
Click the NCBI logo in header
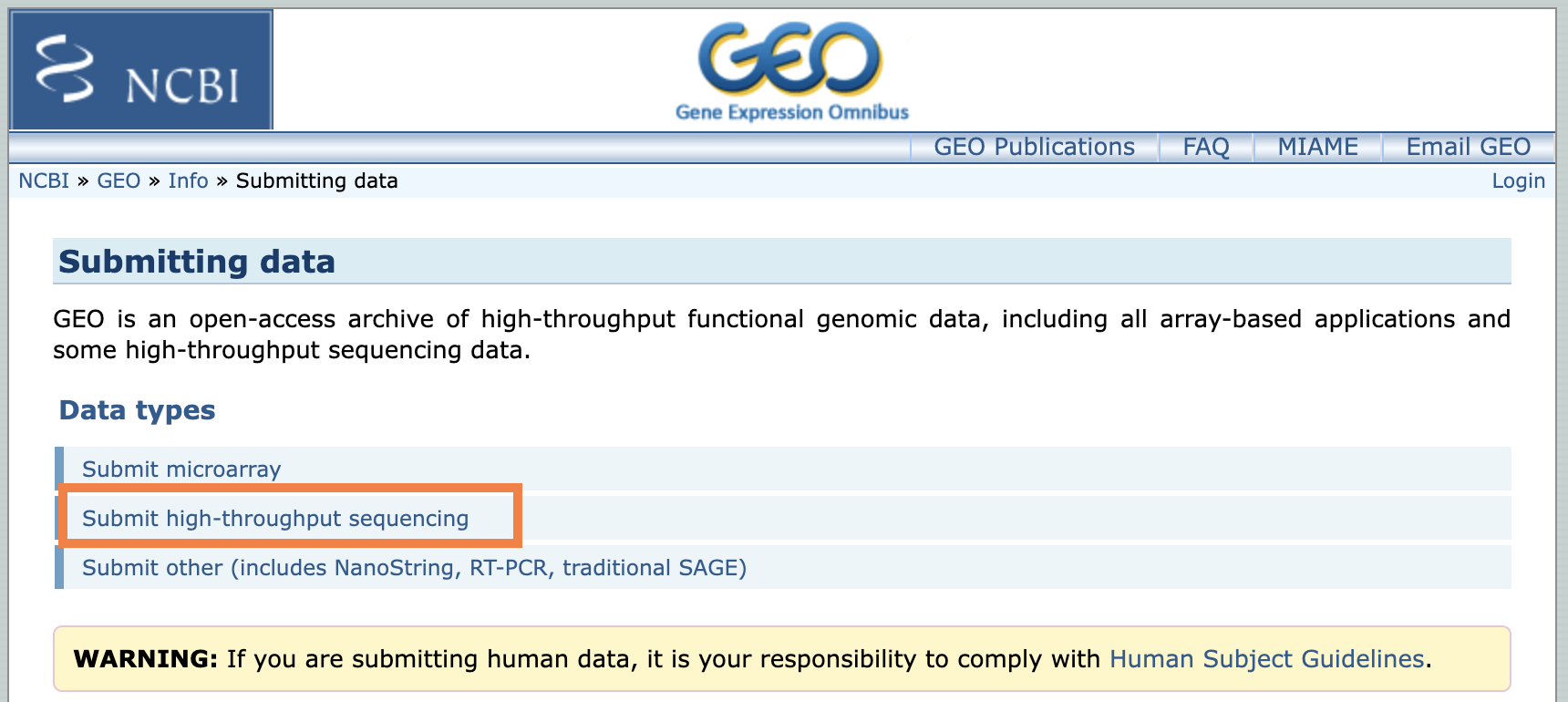[x=141, y=70]
